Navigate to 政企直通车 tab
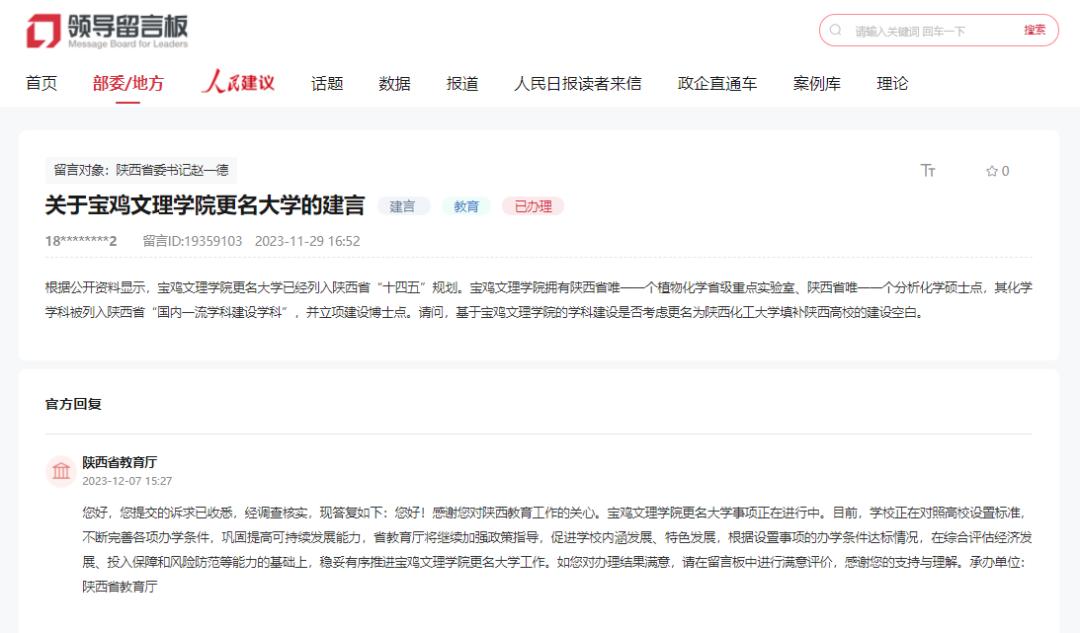 coord(717,84)
